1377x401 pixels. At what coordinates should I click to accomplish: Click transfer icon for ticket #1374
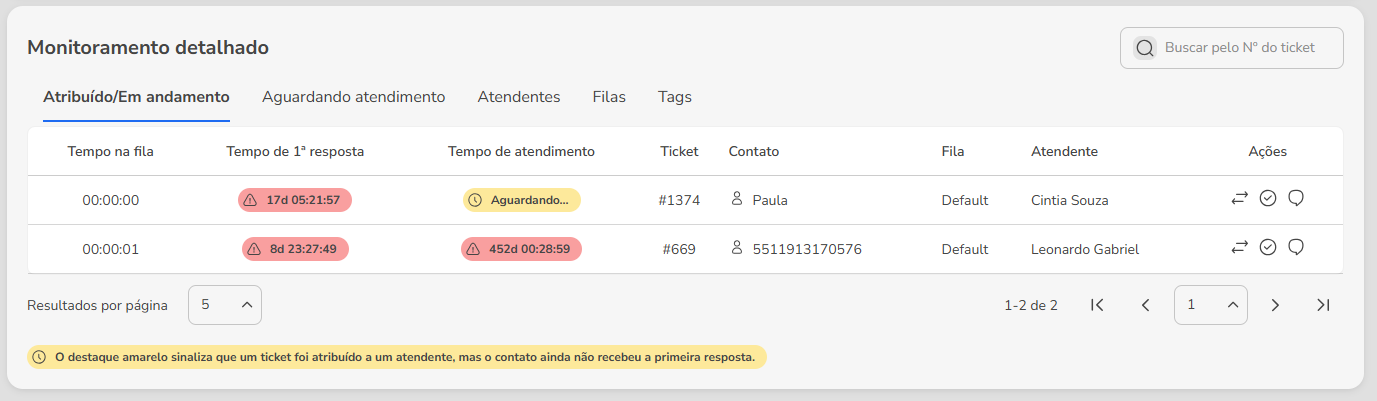coord(1240,198)
